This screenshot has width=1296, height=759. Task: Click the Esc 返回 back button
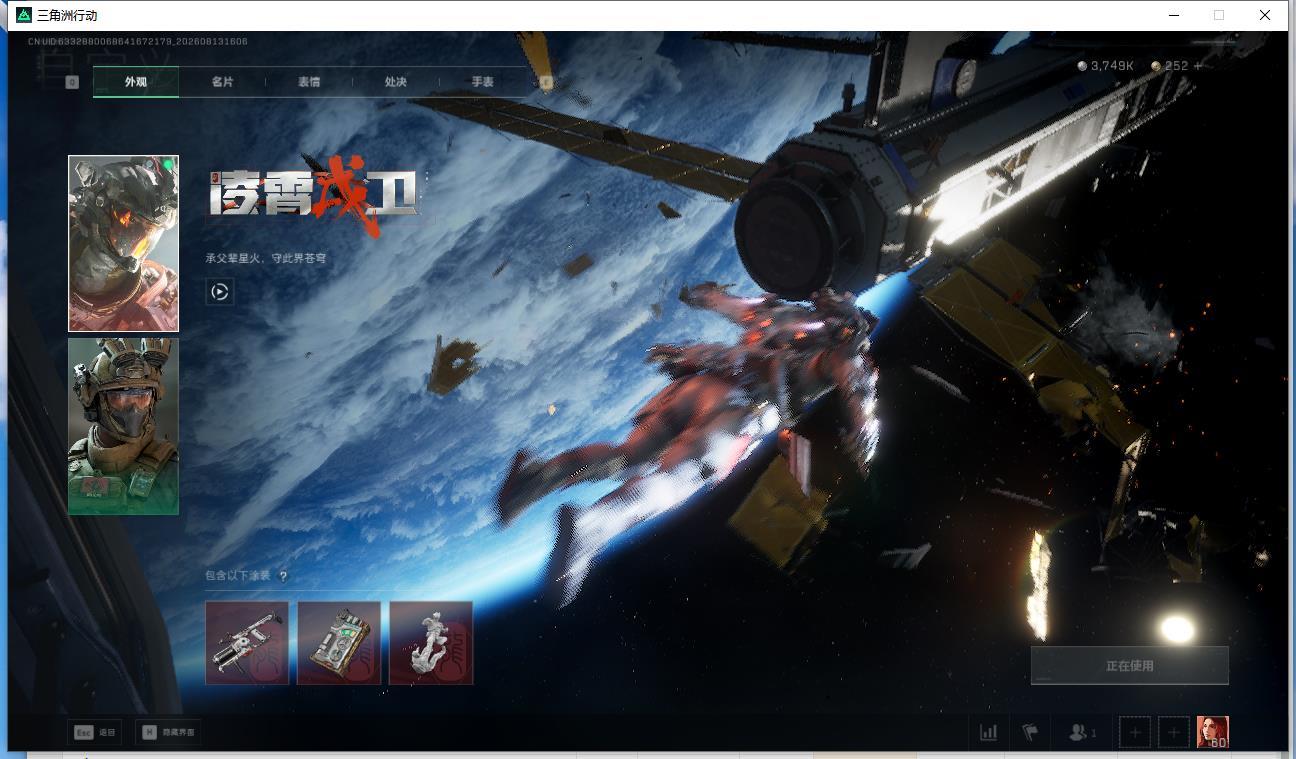[95, 733]
